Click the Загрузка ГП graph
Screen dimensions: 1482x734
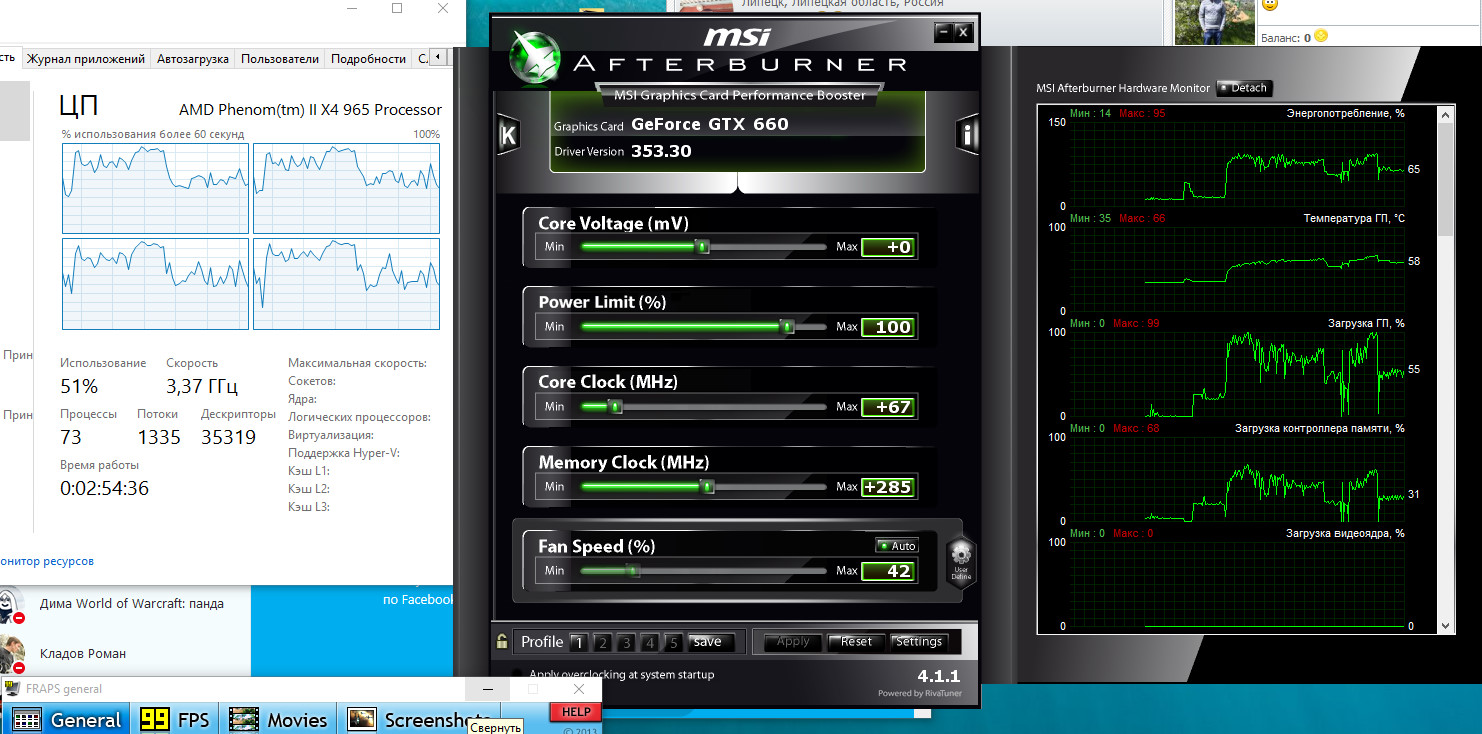(1238, 374)
